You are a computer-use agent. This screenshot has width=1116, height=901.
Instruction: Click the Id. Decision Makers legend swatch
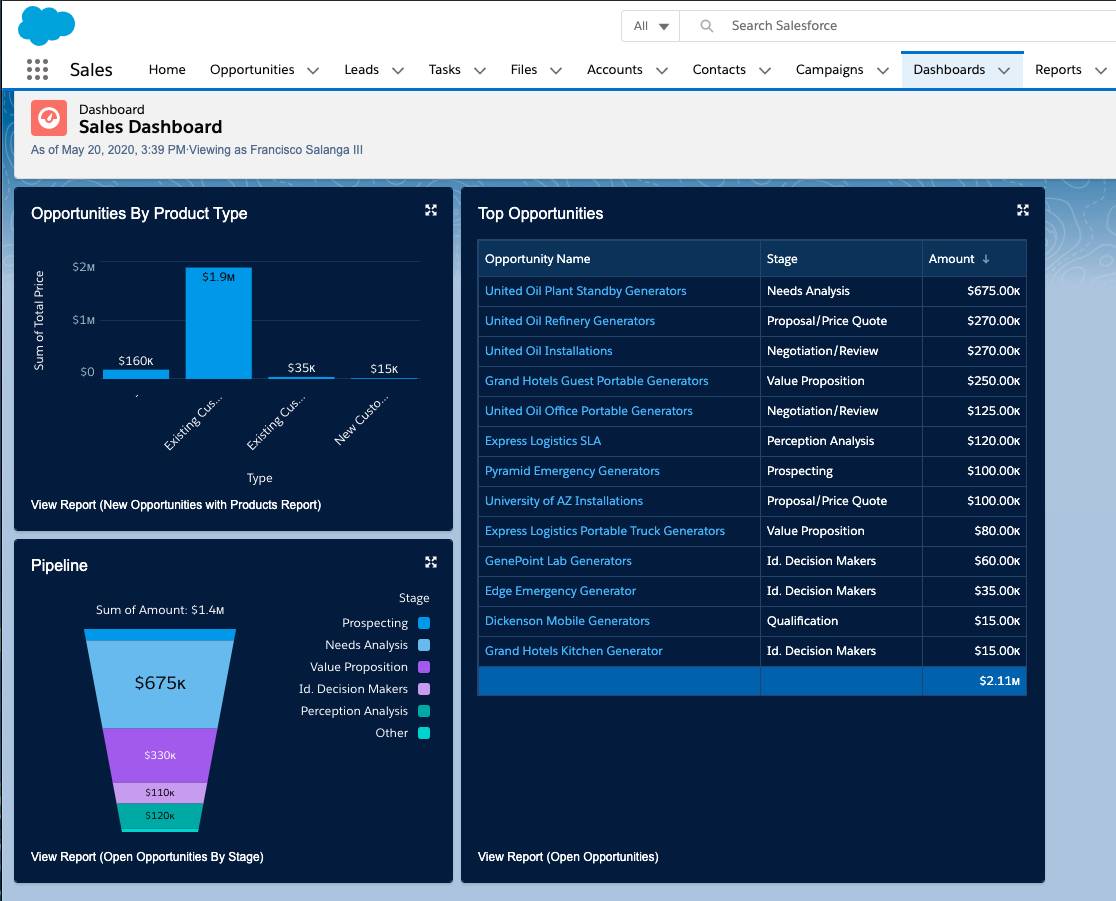[x=424, y=689]
